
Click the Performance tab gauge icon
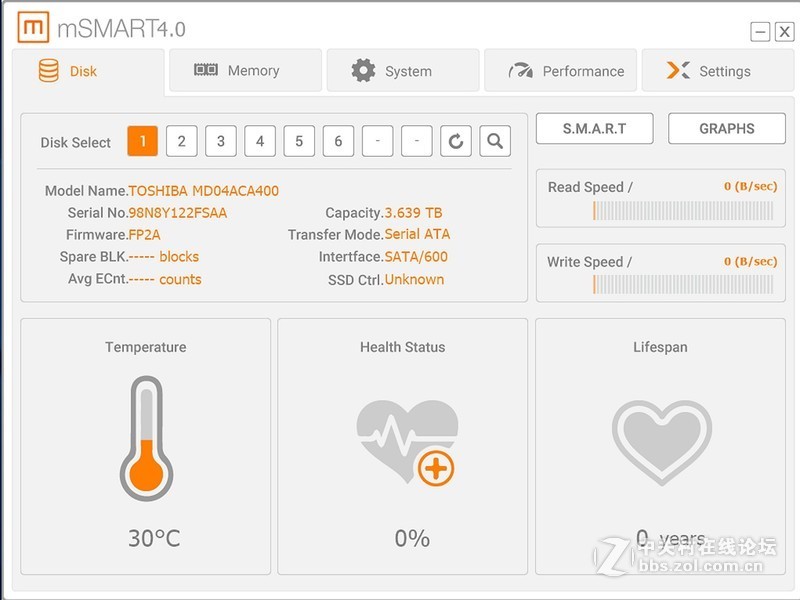(x=520, y=70)
